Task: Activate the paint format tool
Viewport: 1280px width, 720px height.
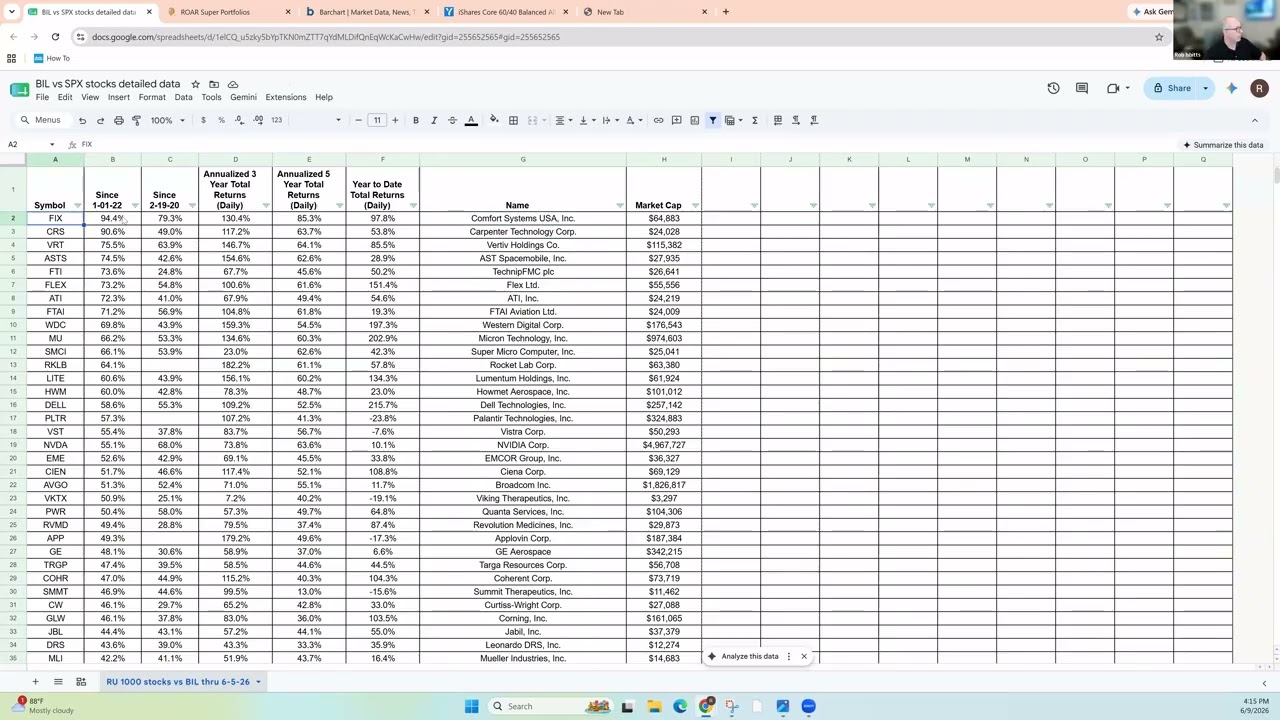Action: [136, 120]
